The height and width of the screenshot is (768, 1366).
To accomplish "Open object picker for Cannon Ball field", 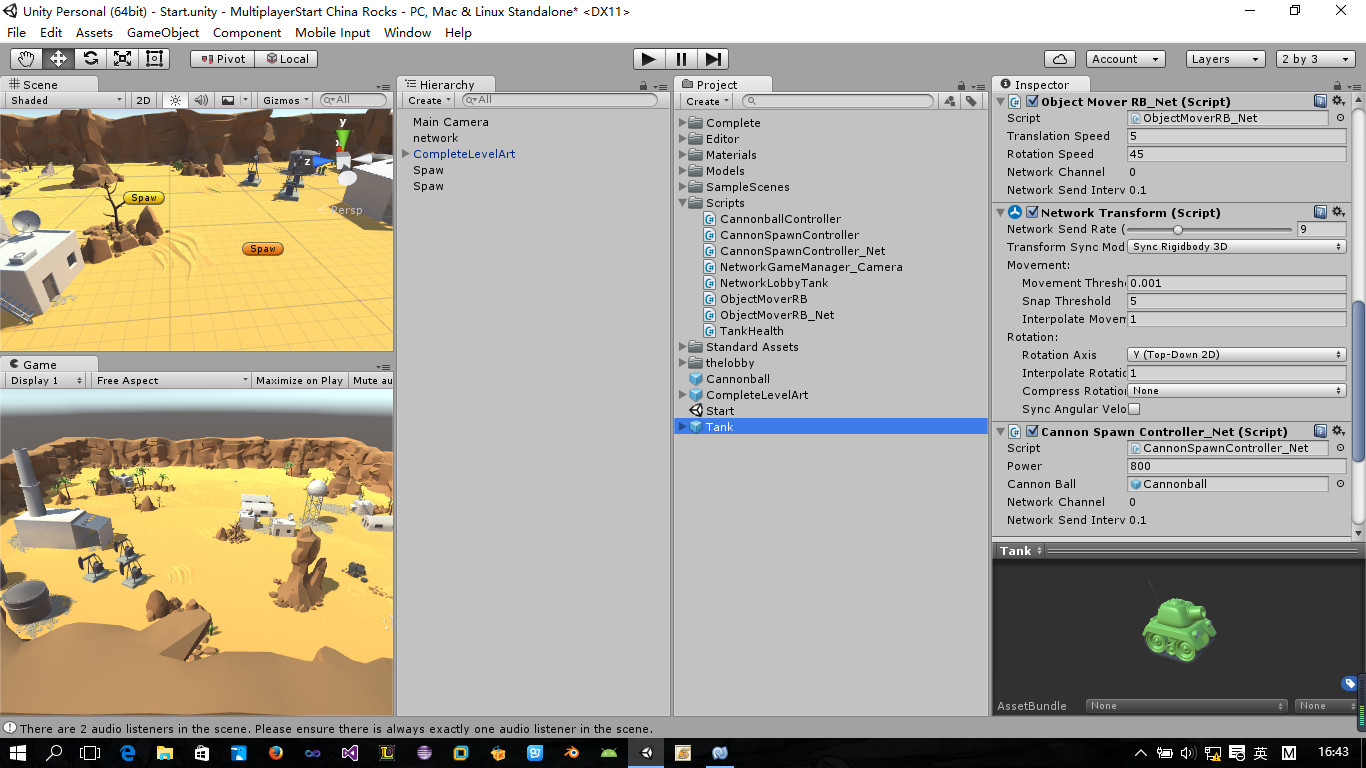I will (1340, 484).
